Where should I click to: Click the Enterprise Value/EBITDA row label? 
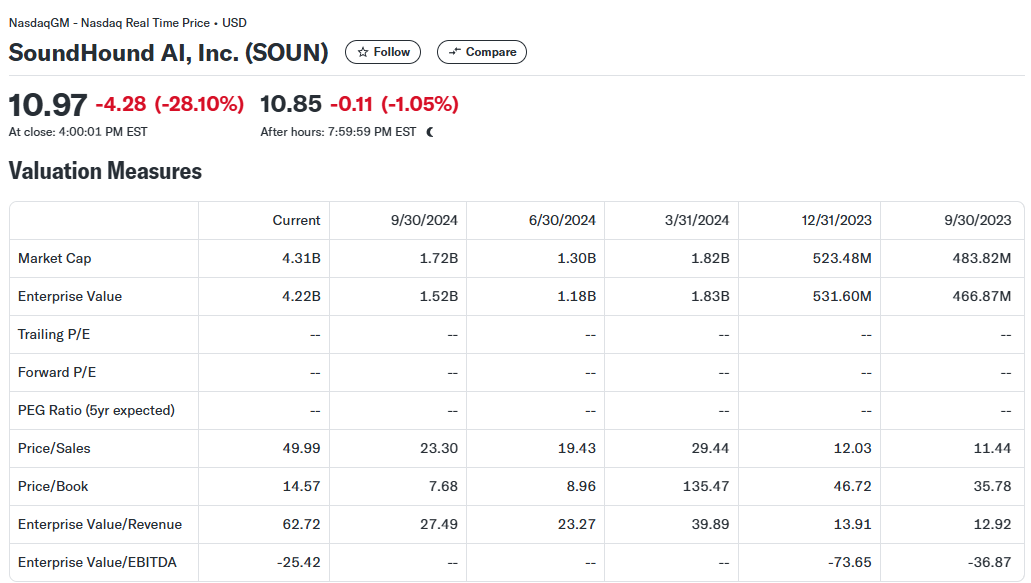[97, 563]
